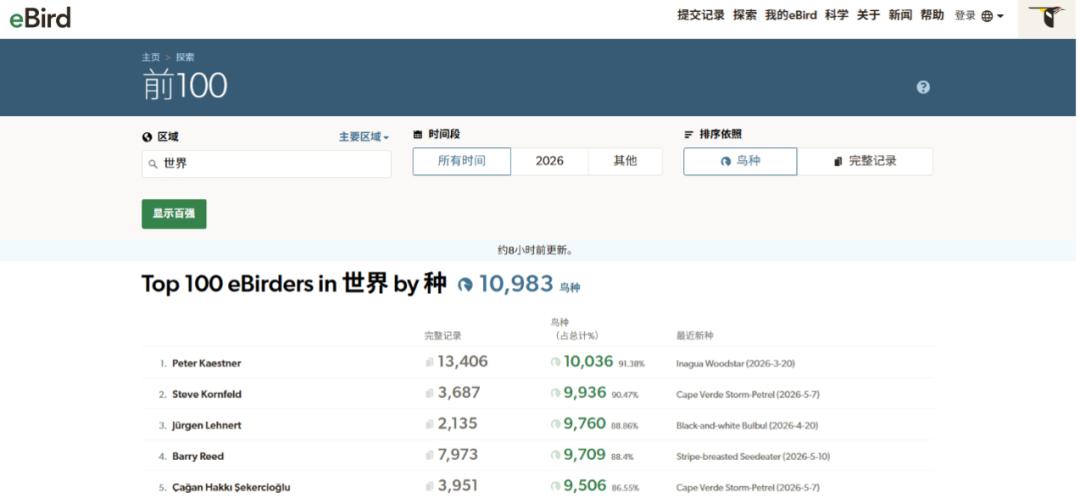Click the 最近新种 column header

695,335
